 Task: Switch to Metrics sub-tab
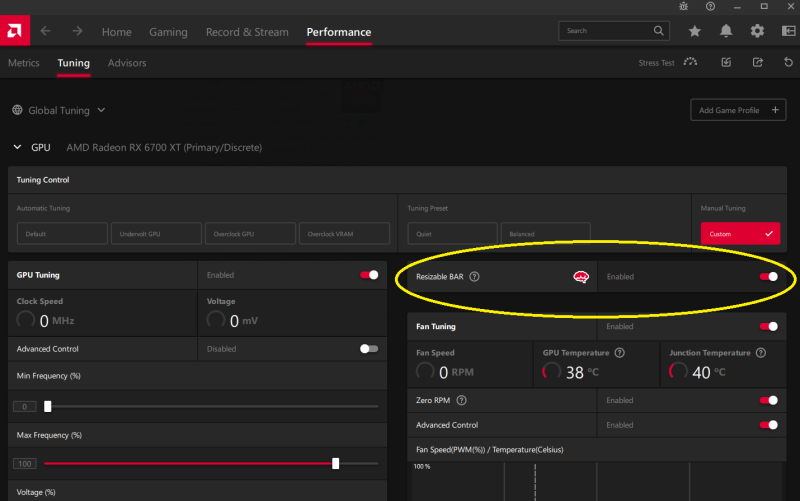click(23, 63)
